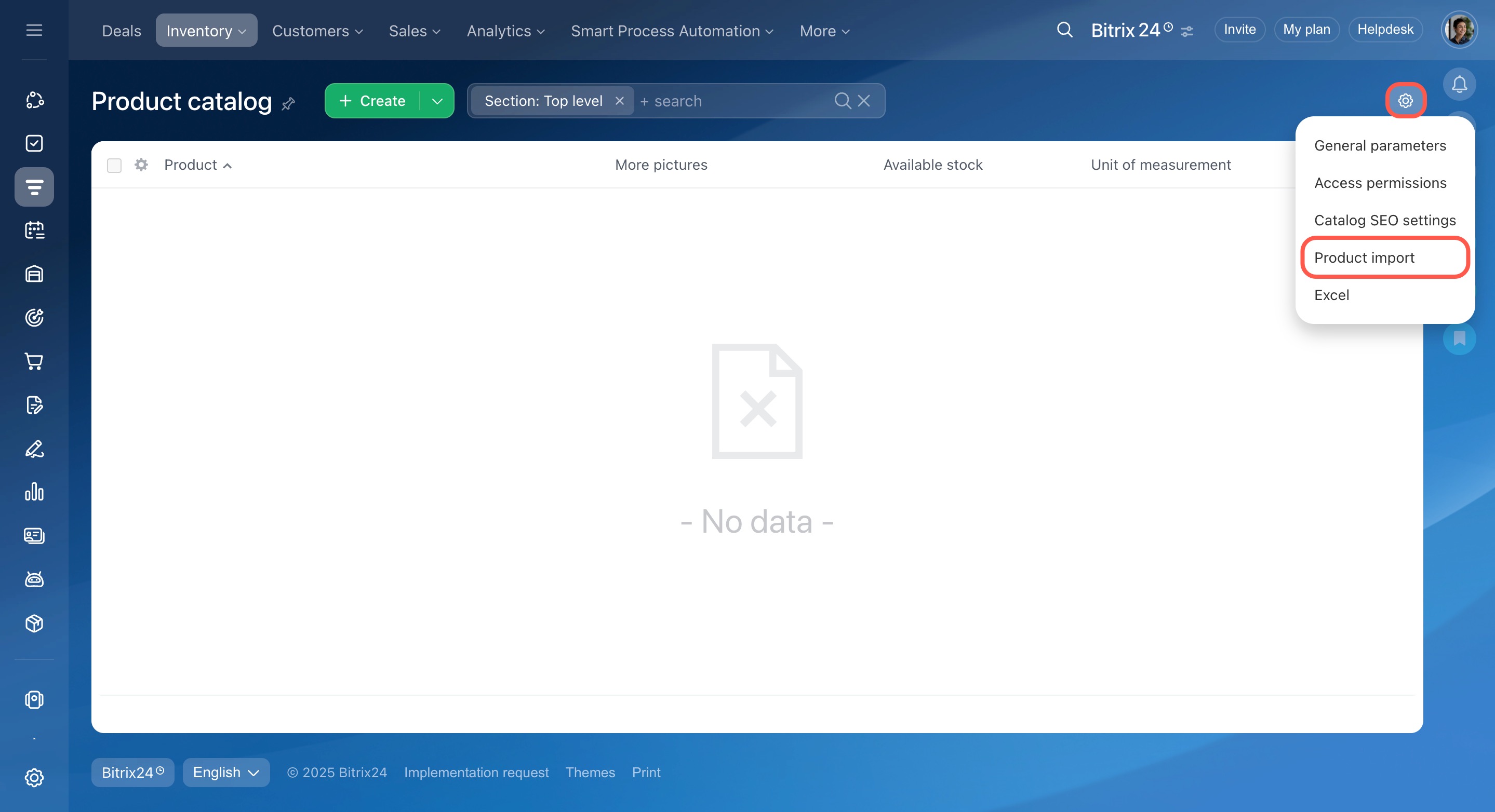Open the Calendar icon in sidebar
Viewport: 1495px width, 812px height.
[34, 231]
